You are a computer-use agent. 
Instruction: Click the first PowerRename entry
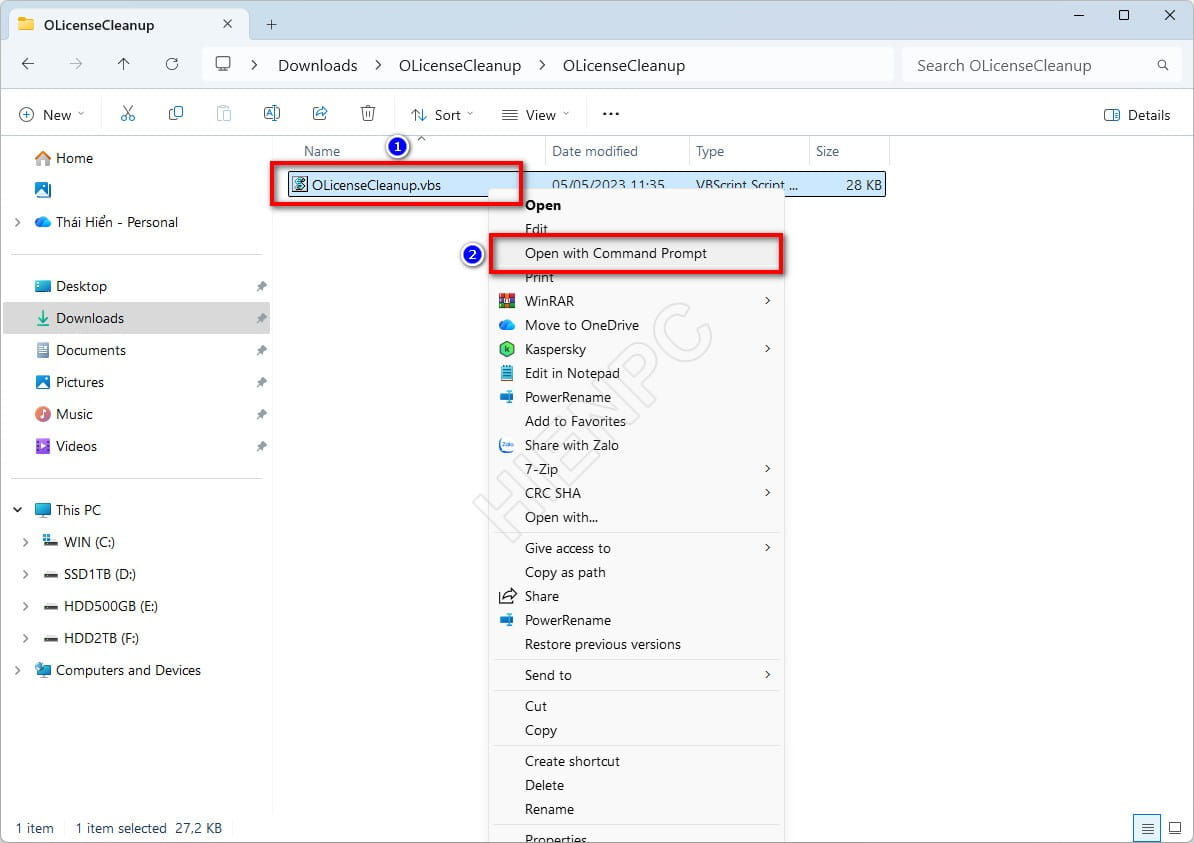636,397
